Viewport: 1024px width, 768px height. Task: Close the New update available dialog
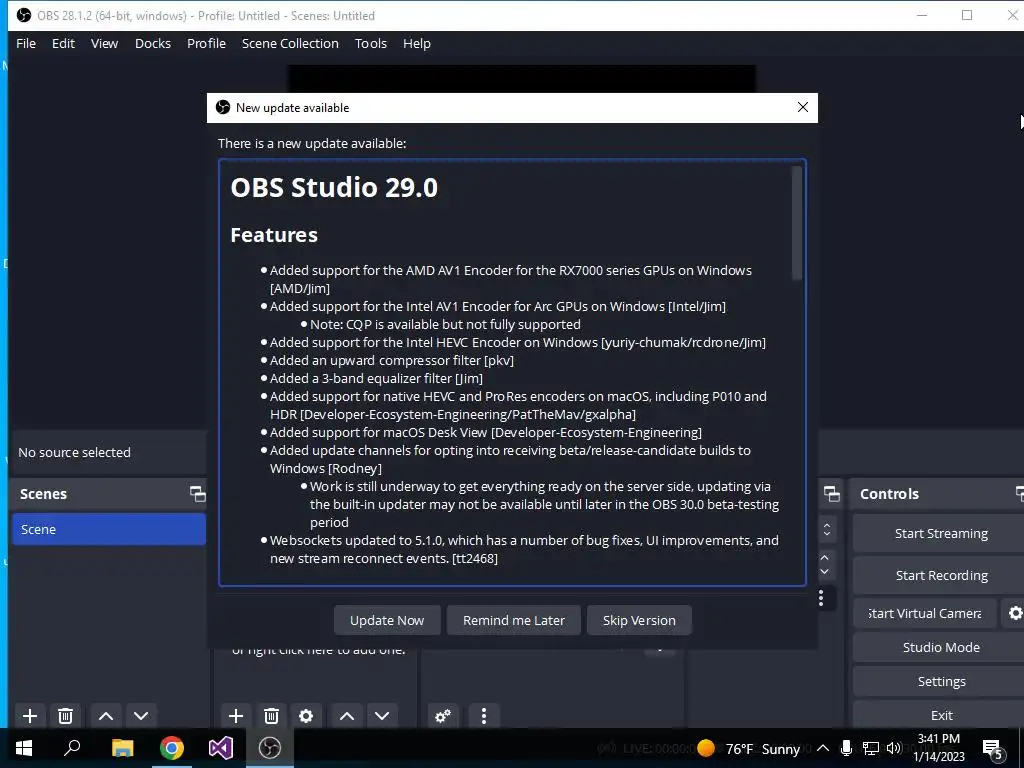[803, 107]
